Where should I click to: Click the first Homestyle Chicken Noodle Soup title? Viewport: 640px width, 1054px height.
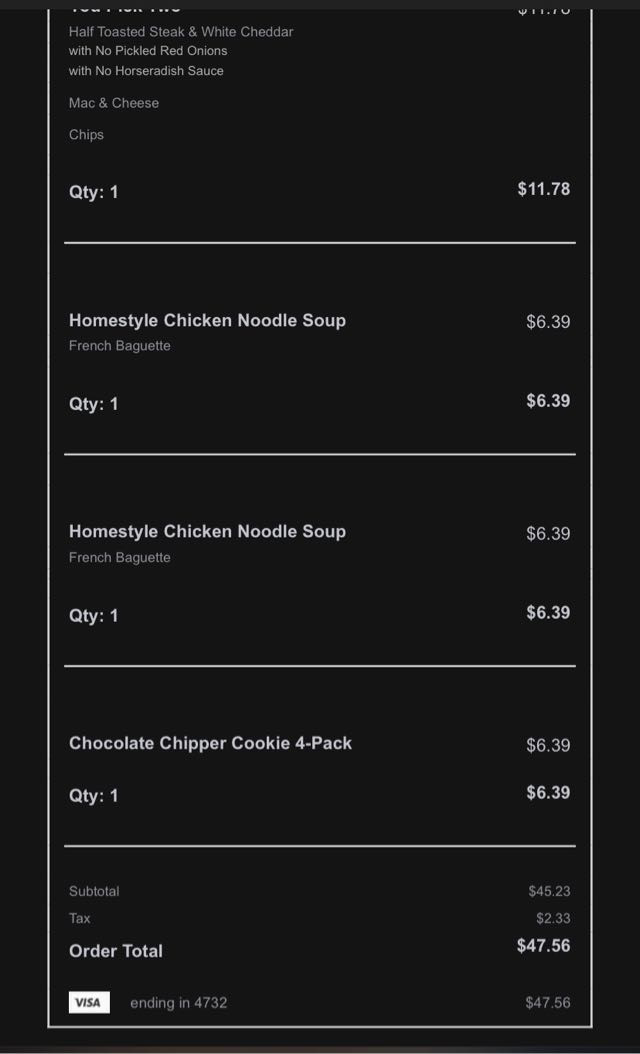click(x=207, y=320)
